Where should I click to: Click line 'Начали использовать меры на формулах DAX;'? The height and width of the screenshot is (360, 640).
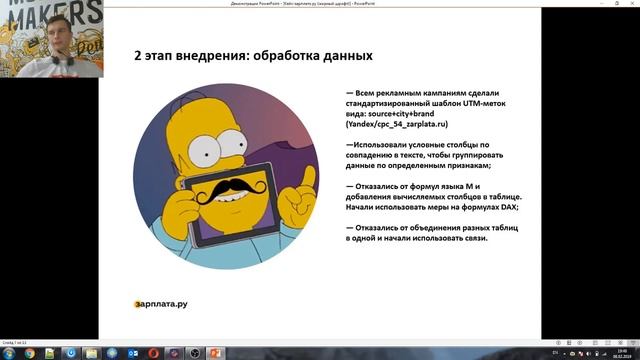pyautogui.click(x=432, y=207)
